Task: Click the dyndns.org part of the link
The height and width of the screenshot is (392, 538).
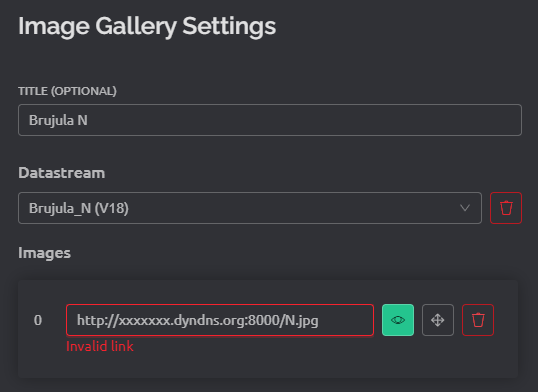Action: tap(209, 320)
